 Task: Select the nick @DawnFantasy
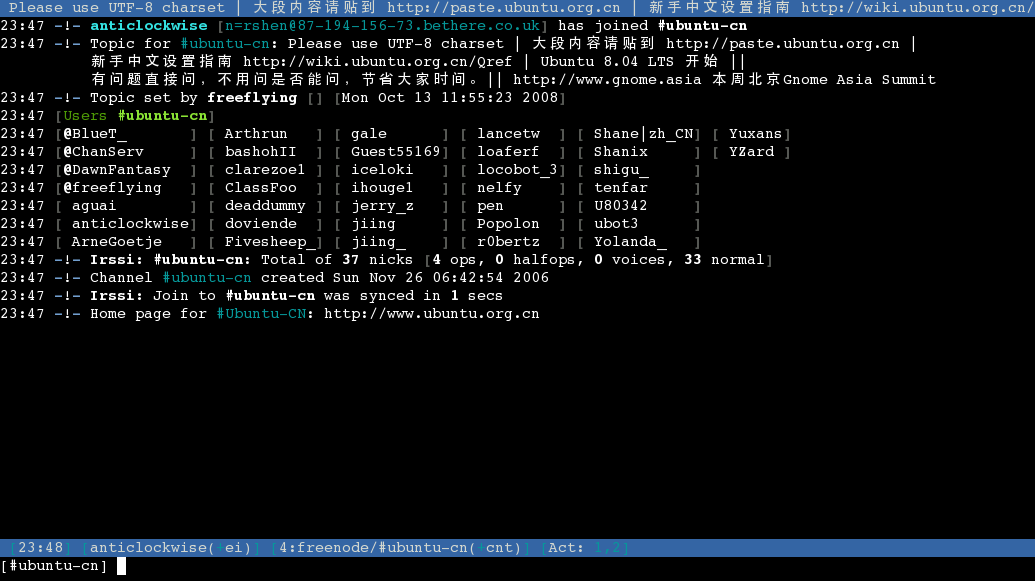point(117,170)
